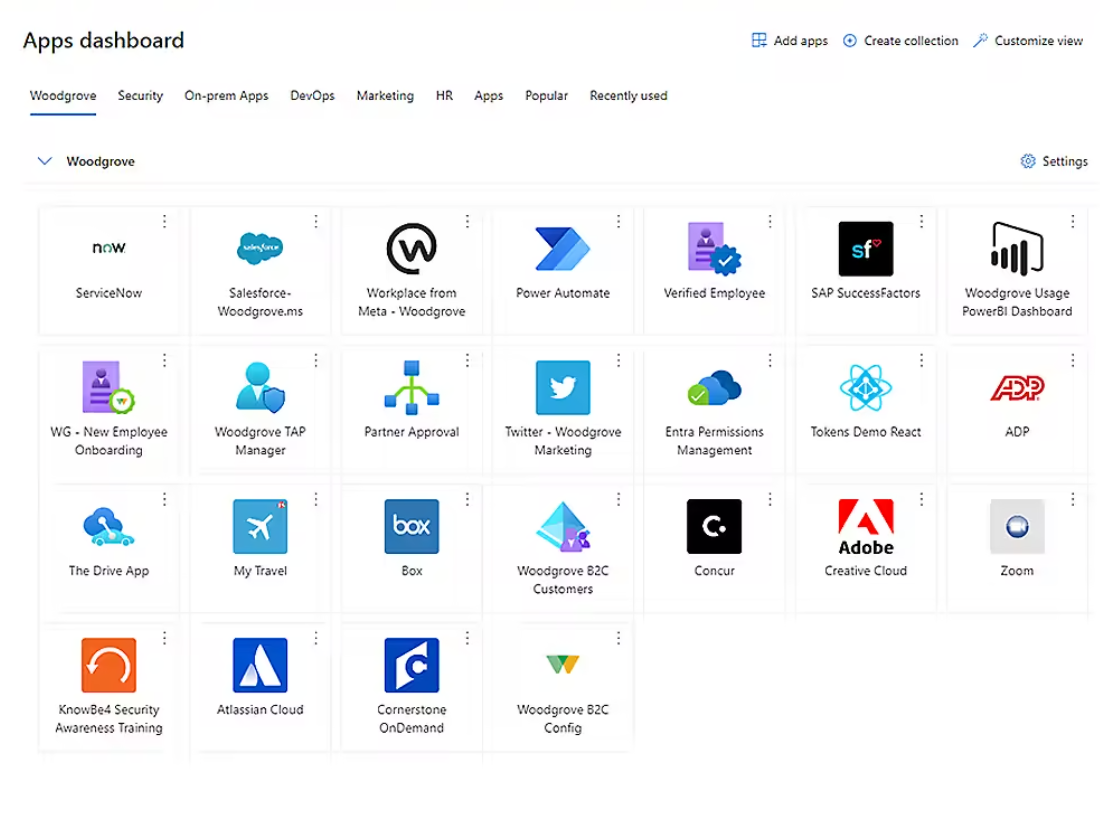The width and height of the screenshot is (1100, 820).
Task: Show the Recently used tab
Action: tap(629, 96)
